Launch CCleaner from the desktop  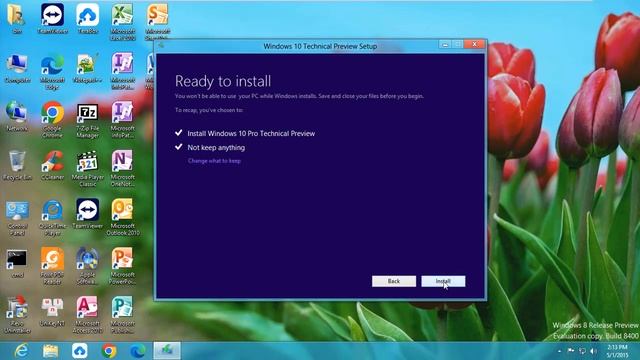(x=52, y=166)
